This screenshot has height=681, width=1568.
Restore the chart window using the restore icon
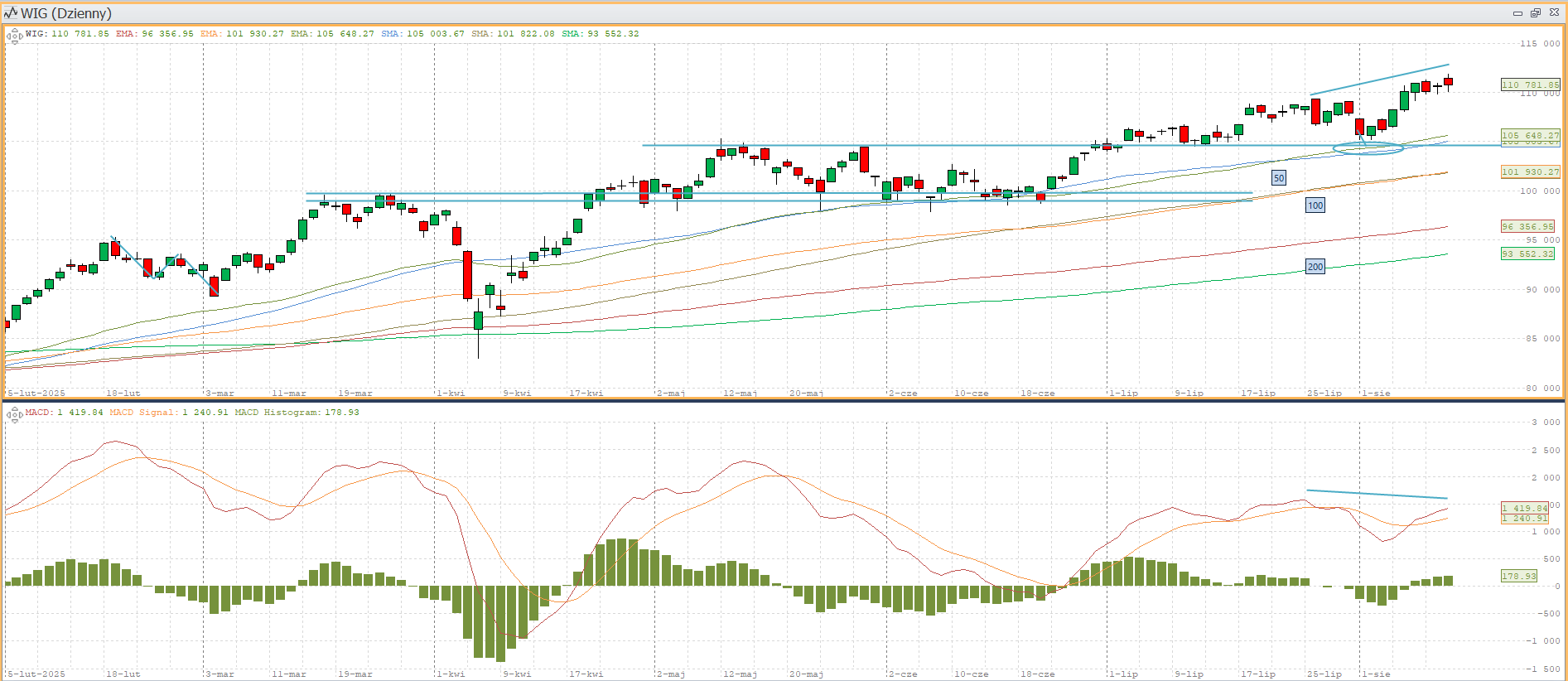coord(1536,13)
